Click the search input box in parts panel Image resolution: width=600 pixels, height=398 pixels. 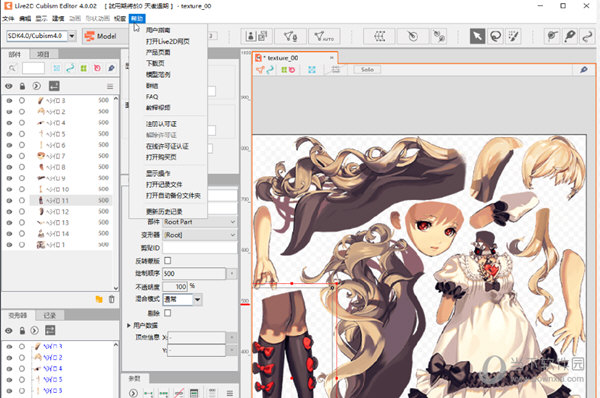pos(33,68)
